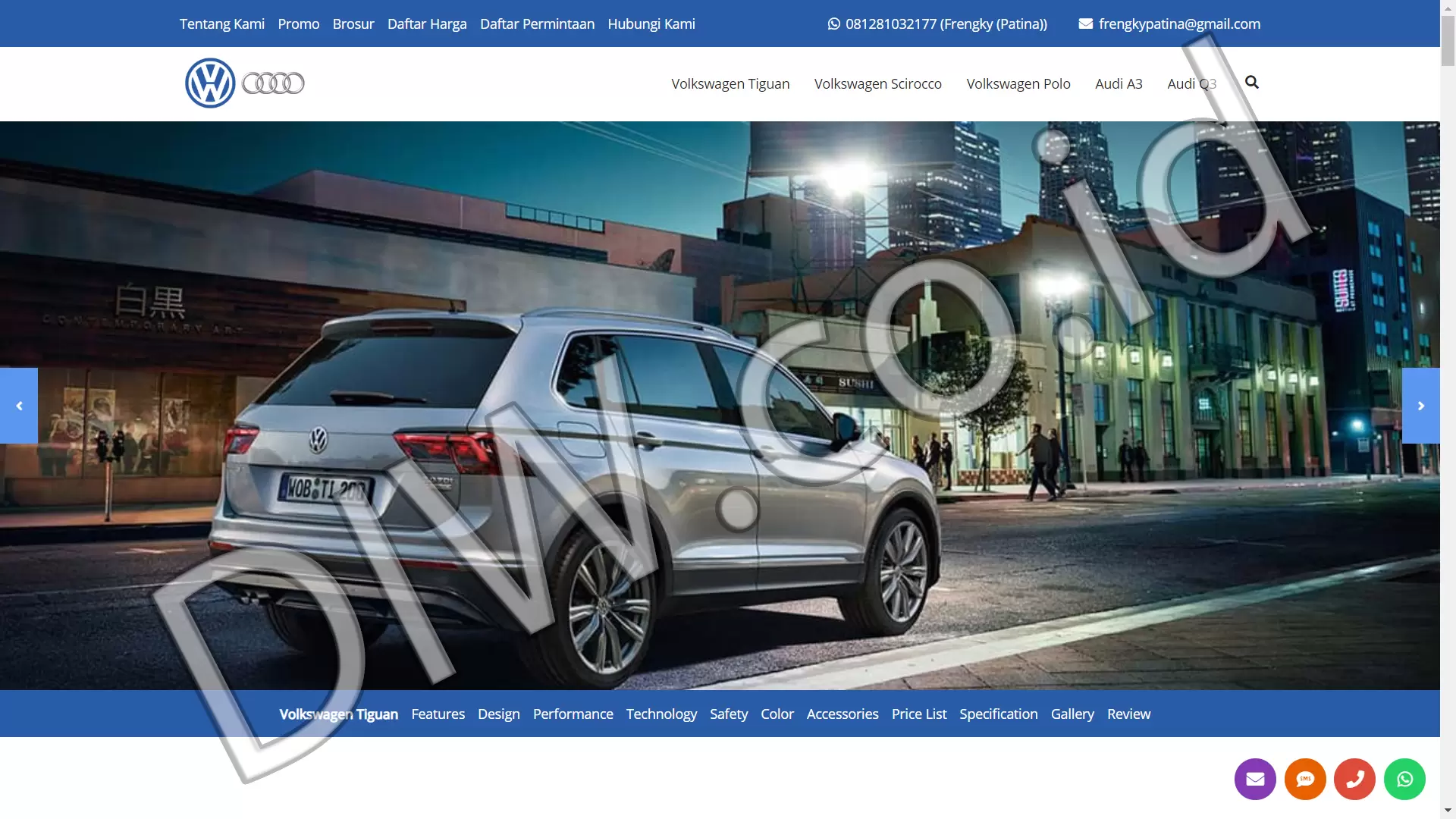This screenshot has height=819, width=1456.
Task: Click frengkypatina@gmail.com email link
Action: (1169, 24)
